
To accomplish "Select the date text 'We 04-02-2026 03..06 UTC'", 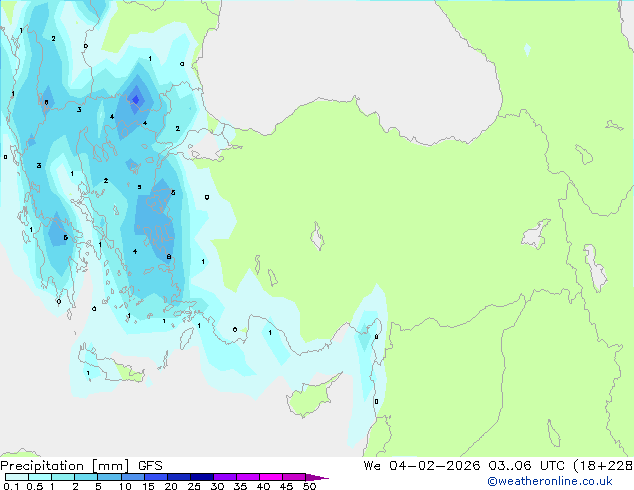I will (x=464, y=466).
